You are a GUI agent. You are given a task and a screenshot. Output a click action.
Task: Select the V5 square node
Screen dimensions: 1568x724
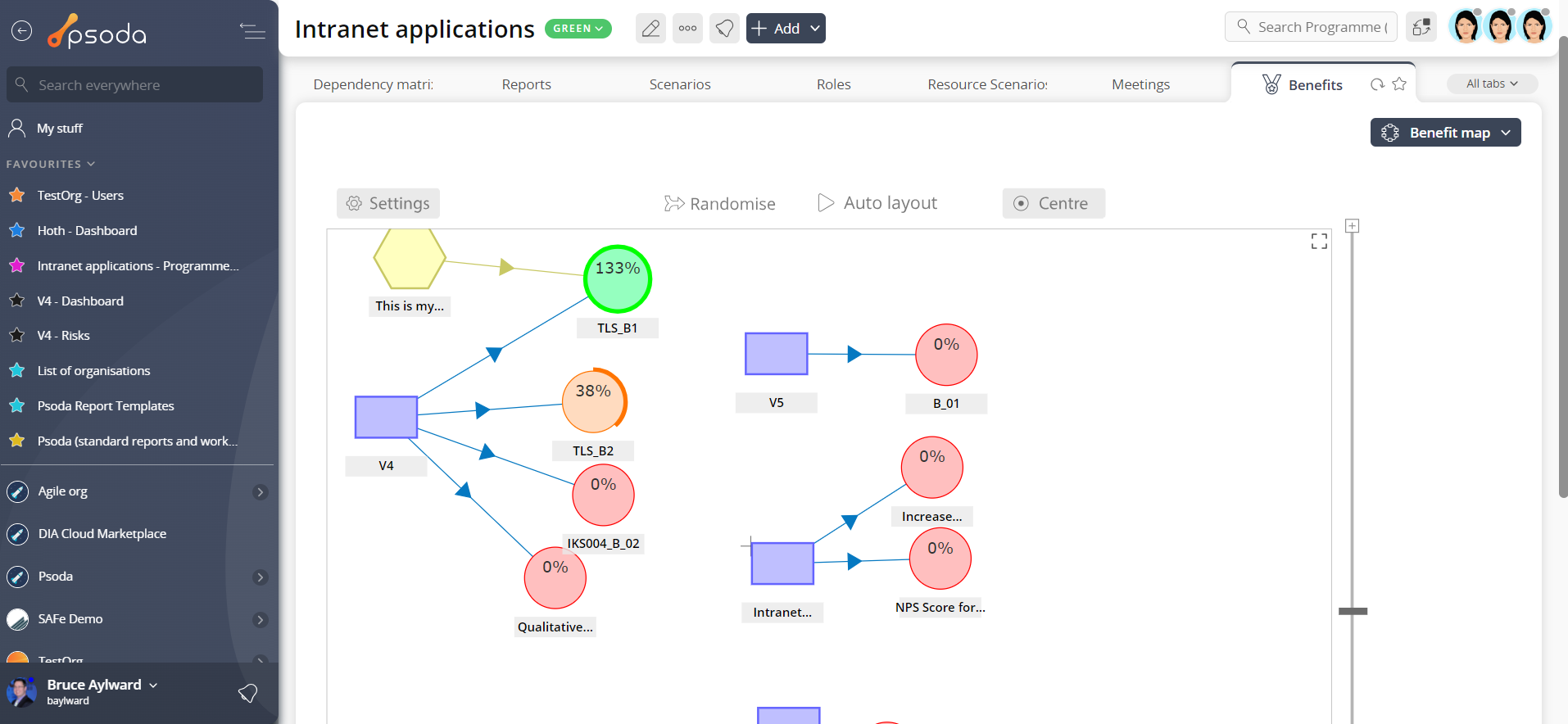(776, 354)
